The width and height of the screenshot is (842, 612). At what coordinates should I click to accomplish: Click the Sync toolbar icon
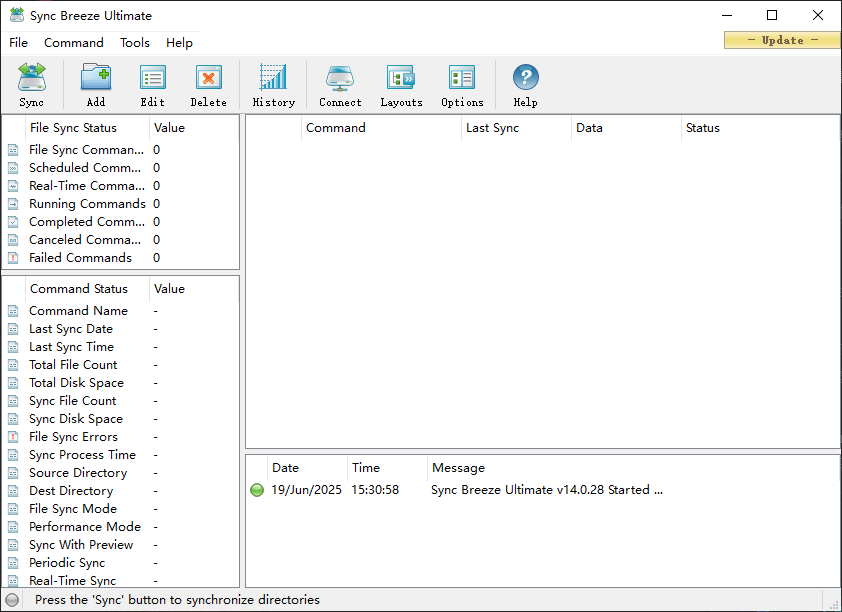[32, 85]
